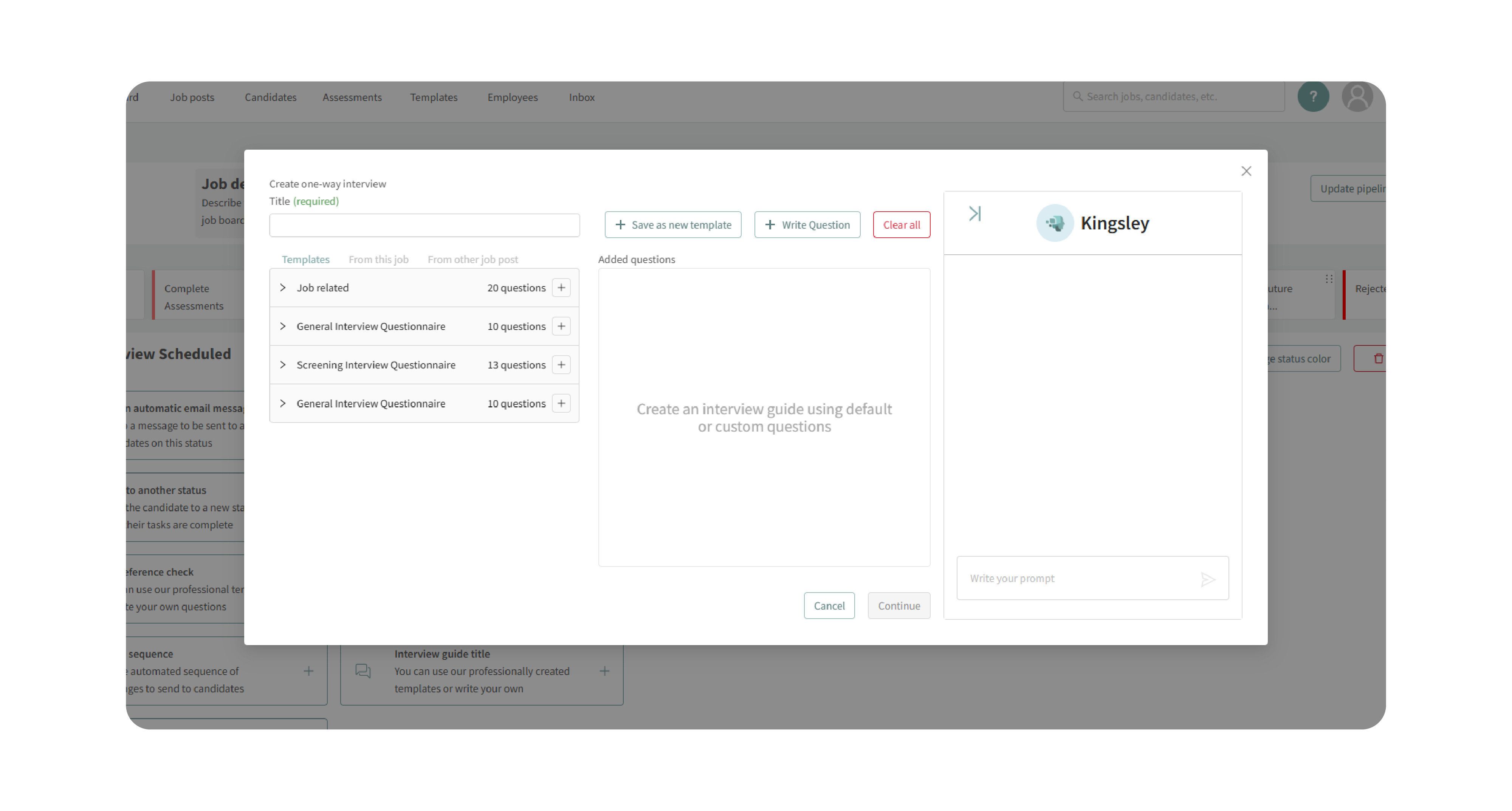The width and height of the screenshot is (1512, 811).
Task: Switch to From other job post tab
Action: coord(472,259)
